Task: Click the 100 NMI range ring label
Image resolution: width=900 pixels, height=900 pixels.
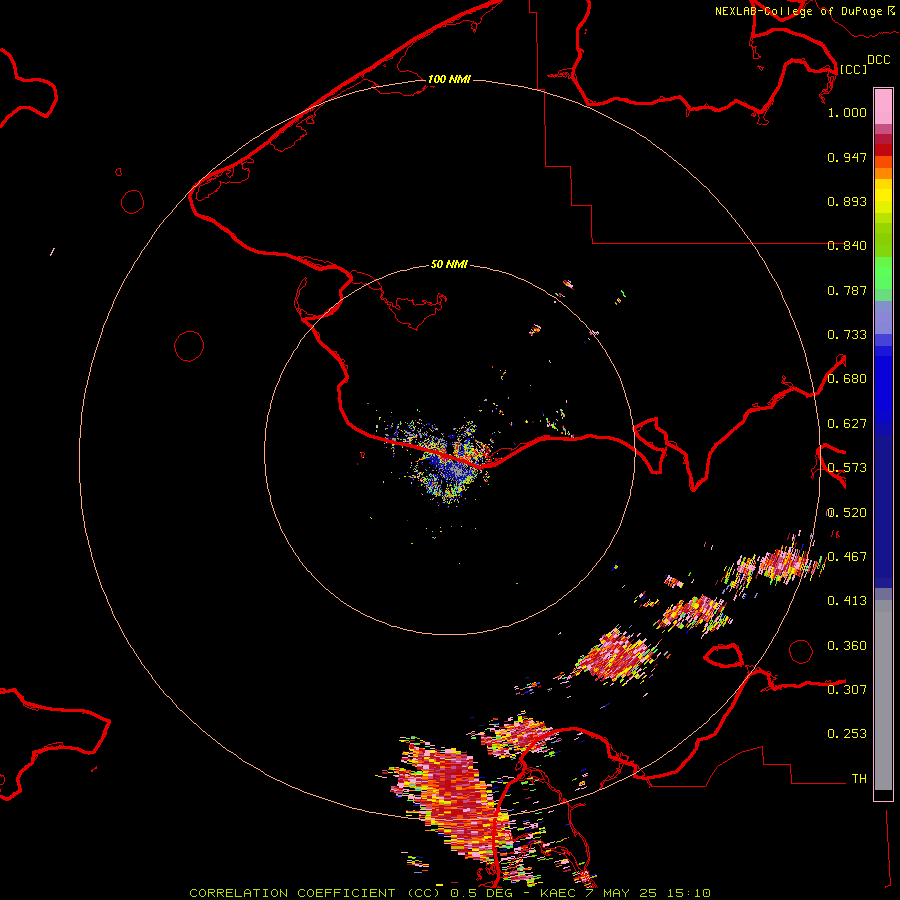Action: (449, 79)
